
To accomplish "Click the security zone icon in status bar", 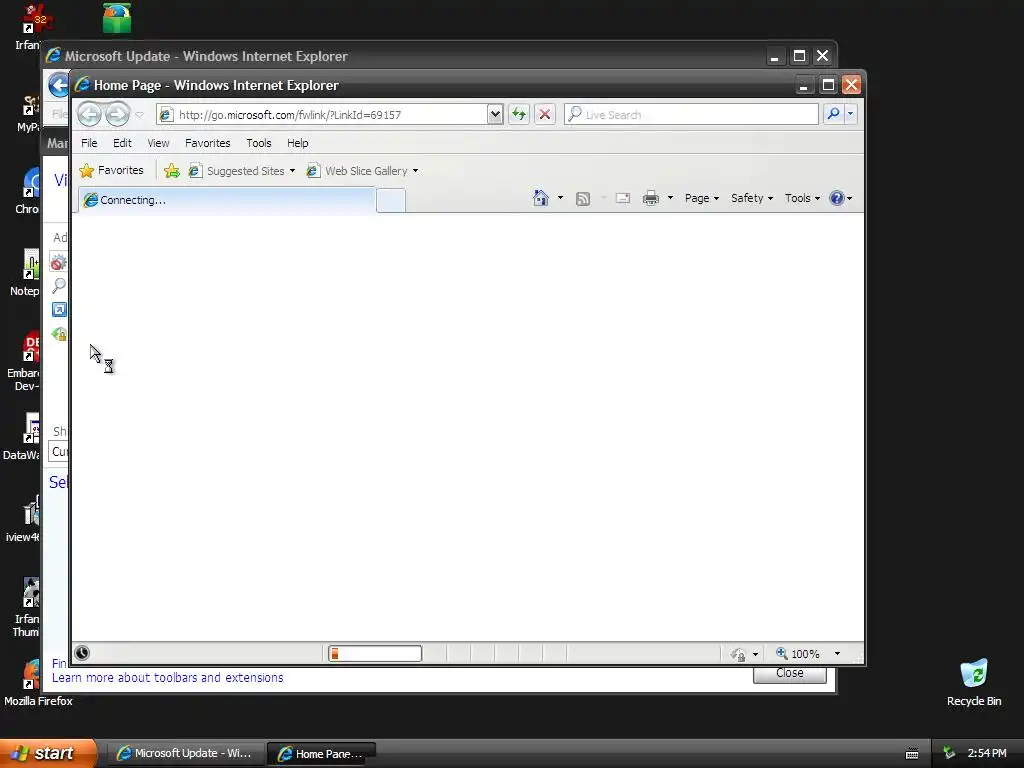I will [x=739, y=654].
